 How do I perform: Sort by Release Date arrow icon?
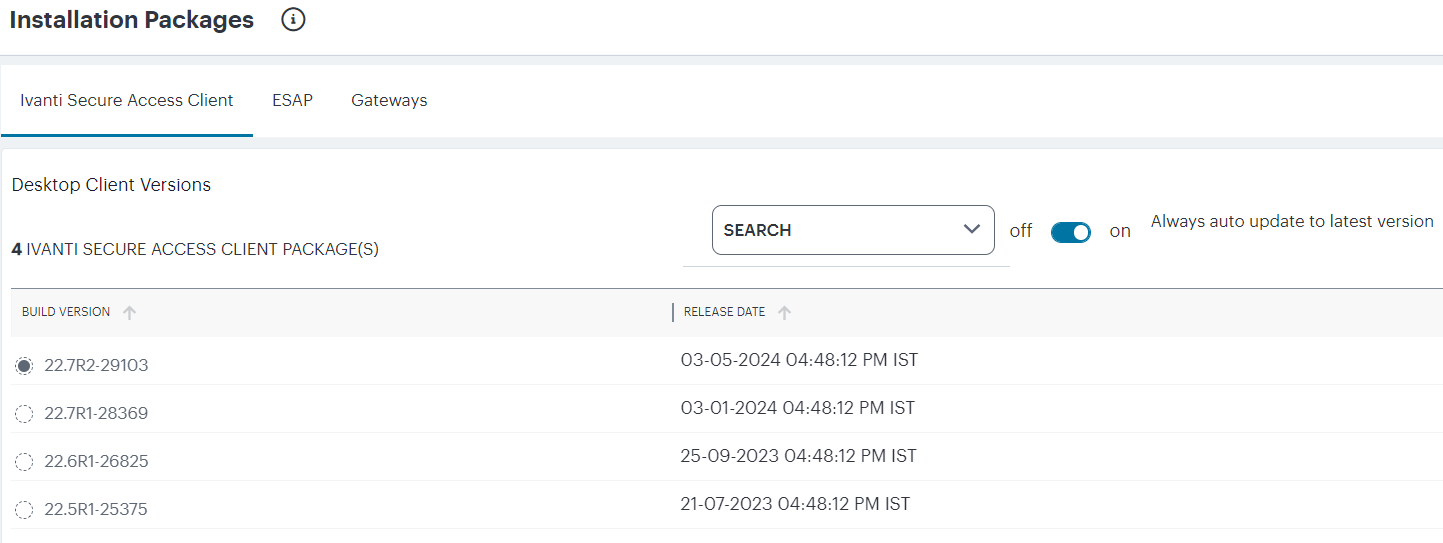tap(784, 313)
